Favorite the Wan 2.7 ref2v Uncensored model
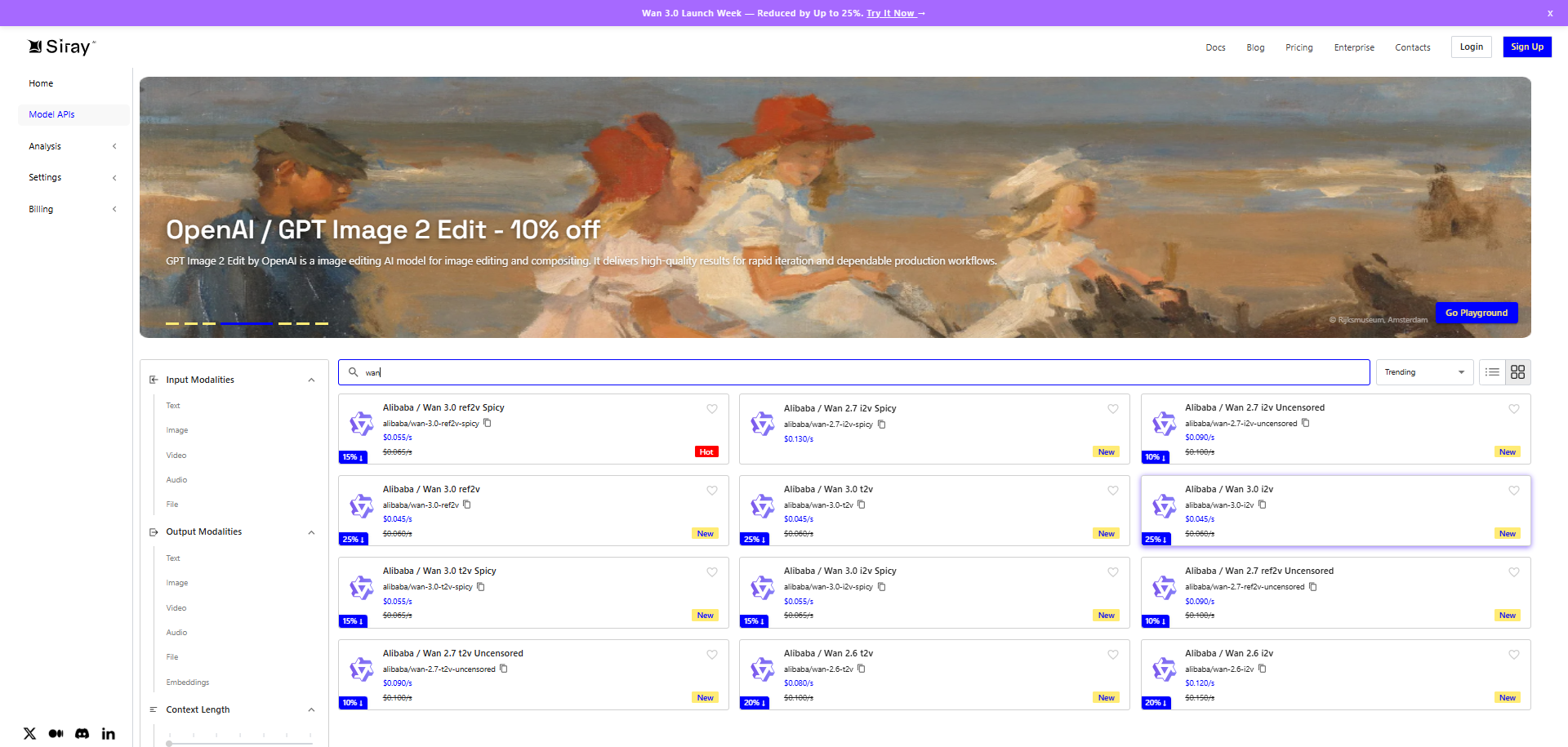The height and width of the screenshot is (747, 1568). (1514, 571)
